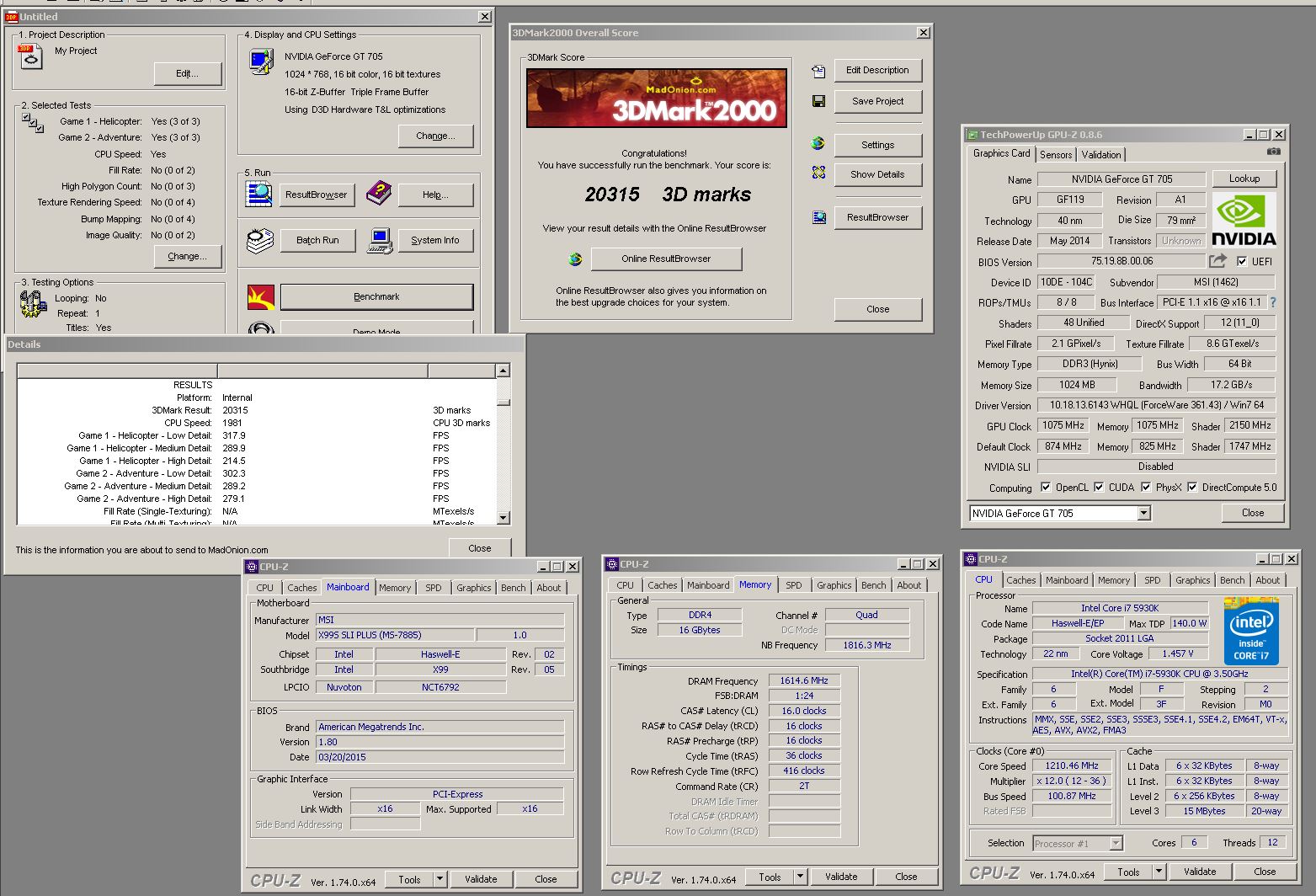1316x896 pixels.
Task: Click the GPU-Z screenshot camera icon
Action: [x=1274, y=152]
